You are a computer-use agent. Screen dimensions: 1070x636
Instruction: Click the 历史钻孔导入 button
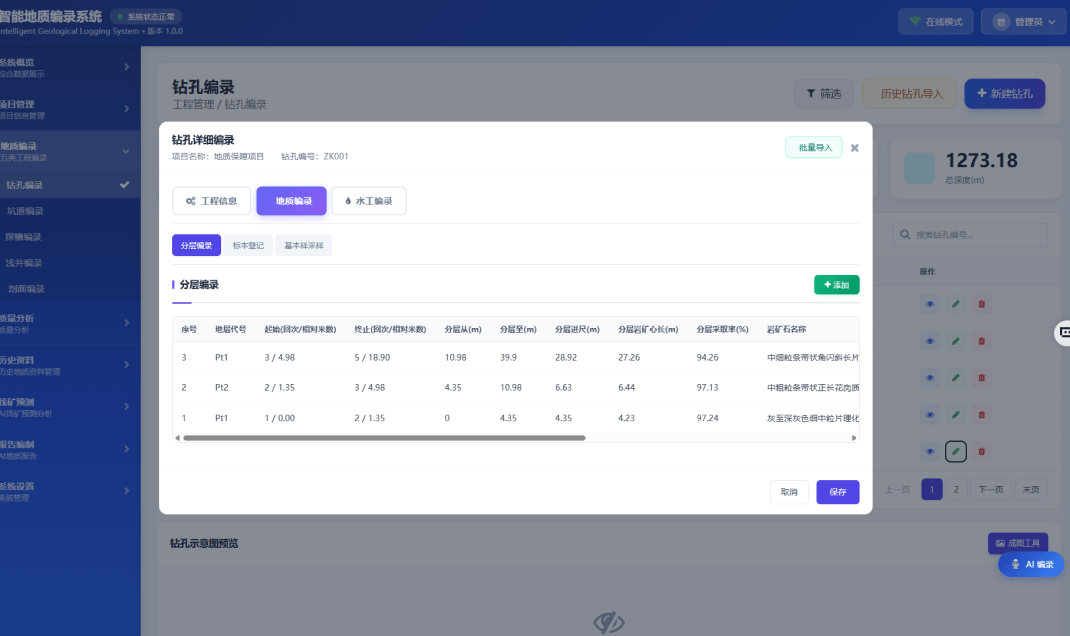click(x=910, y=93)
